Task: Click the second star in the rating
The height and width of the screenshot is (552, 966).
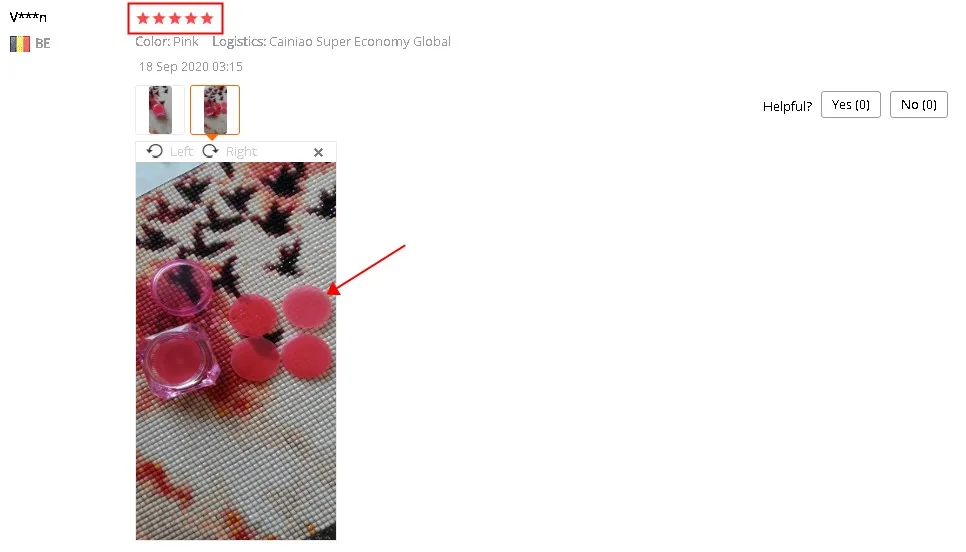Action: [x=159, y=18]
